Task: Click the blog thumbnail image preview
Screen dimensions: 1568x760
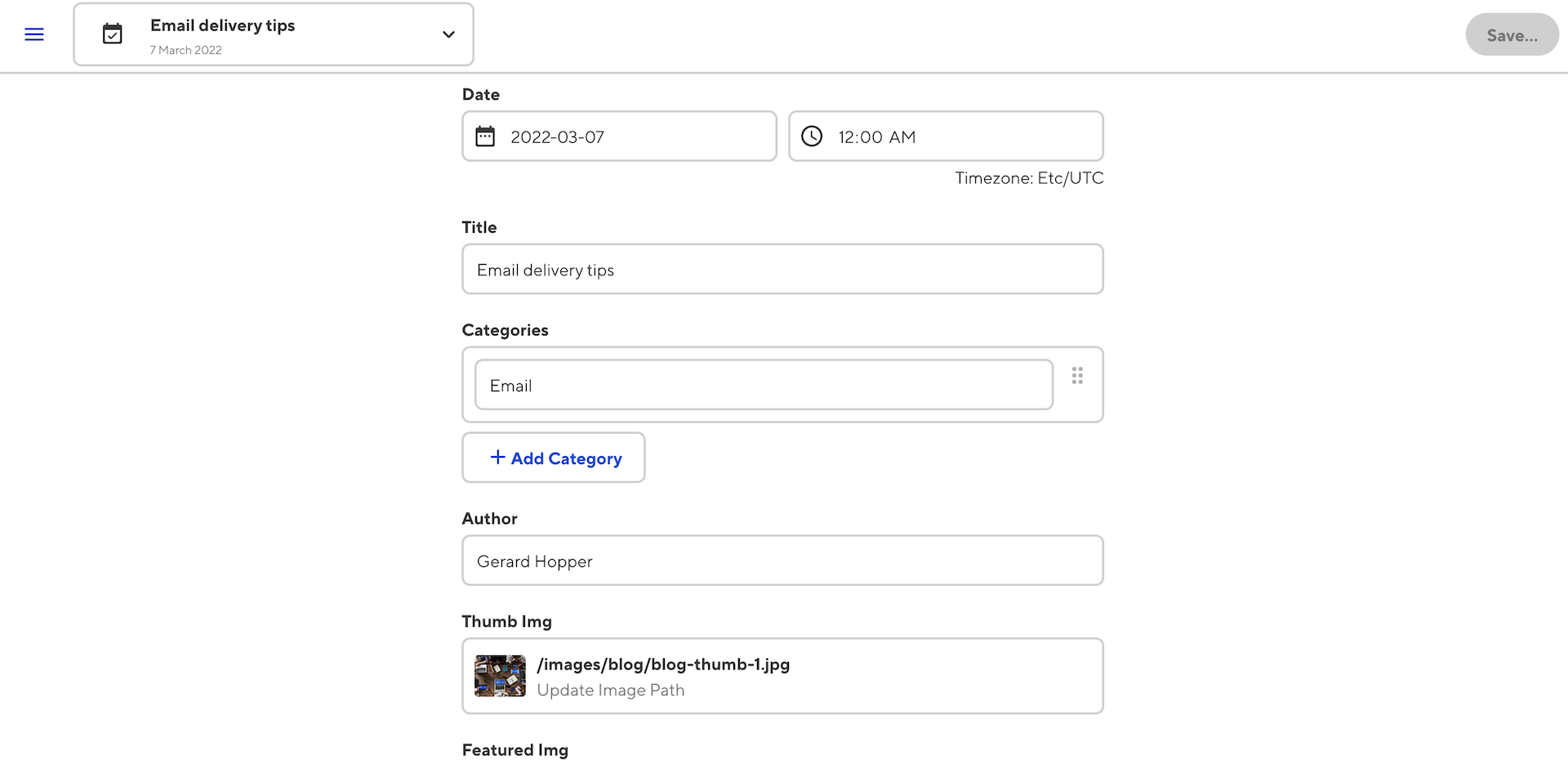Action: point(500,676)
